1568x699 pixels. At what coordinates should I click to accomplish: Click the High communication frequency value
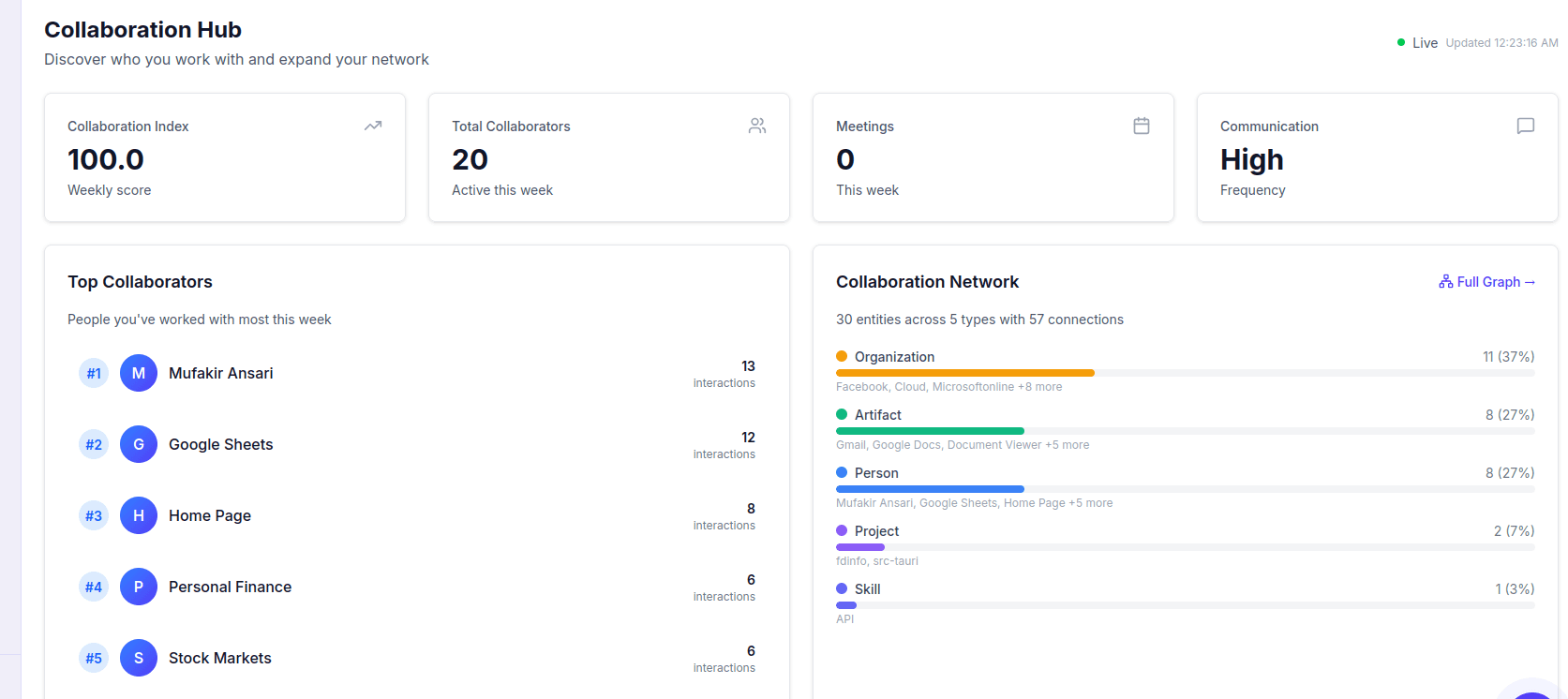tap(1252, 160)
